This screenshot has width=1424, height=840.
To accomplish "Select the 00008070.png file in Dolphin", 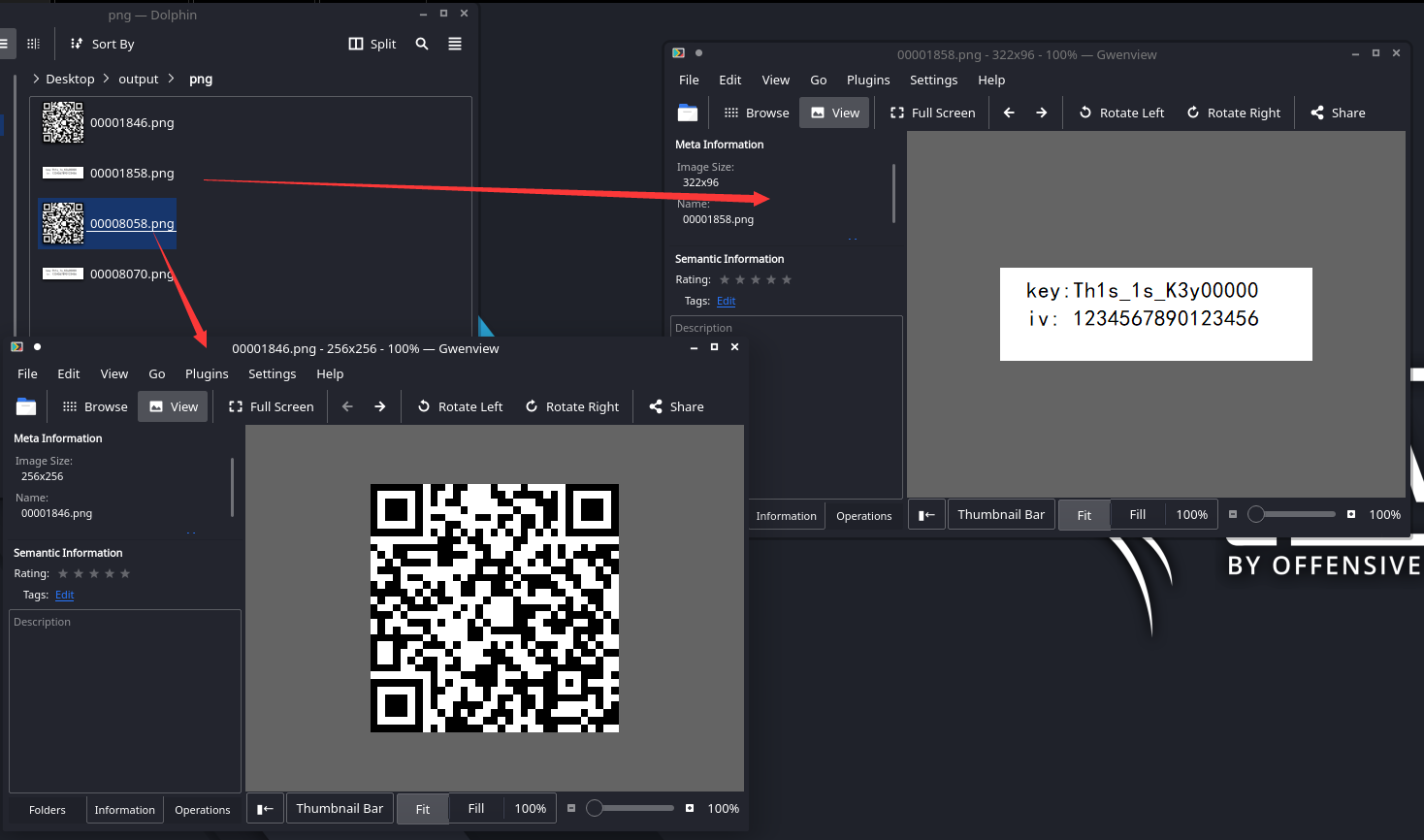I will (x=132, y=274).
